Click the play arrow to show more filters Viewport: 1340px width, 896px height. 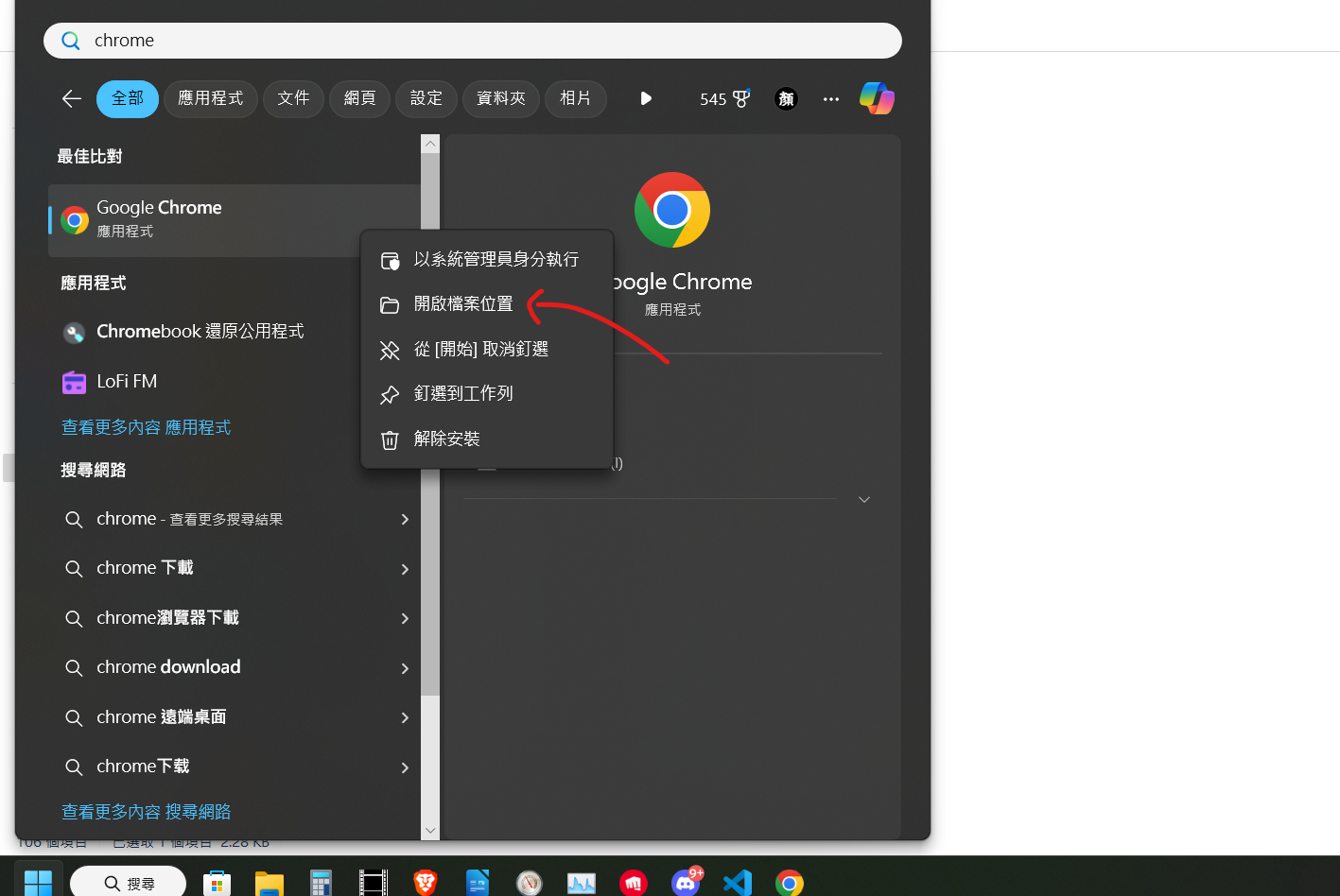(x=646, y=98)
